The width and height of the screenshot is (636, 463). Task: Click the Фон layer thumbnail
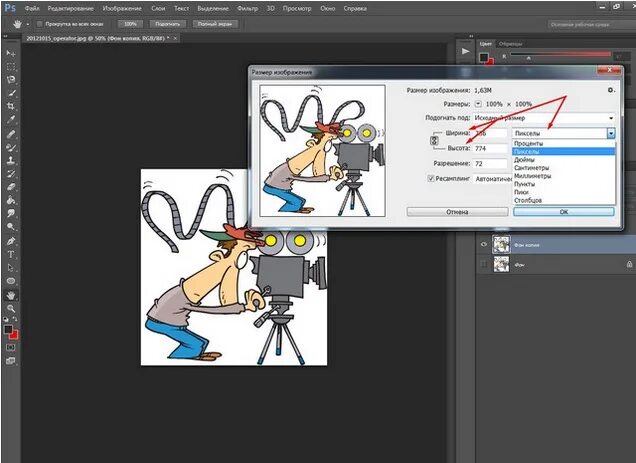click(x=501, y=264)
